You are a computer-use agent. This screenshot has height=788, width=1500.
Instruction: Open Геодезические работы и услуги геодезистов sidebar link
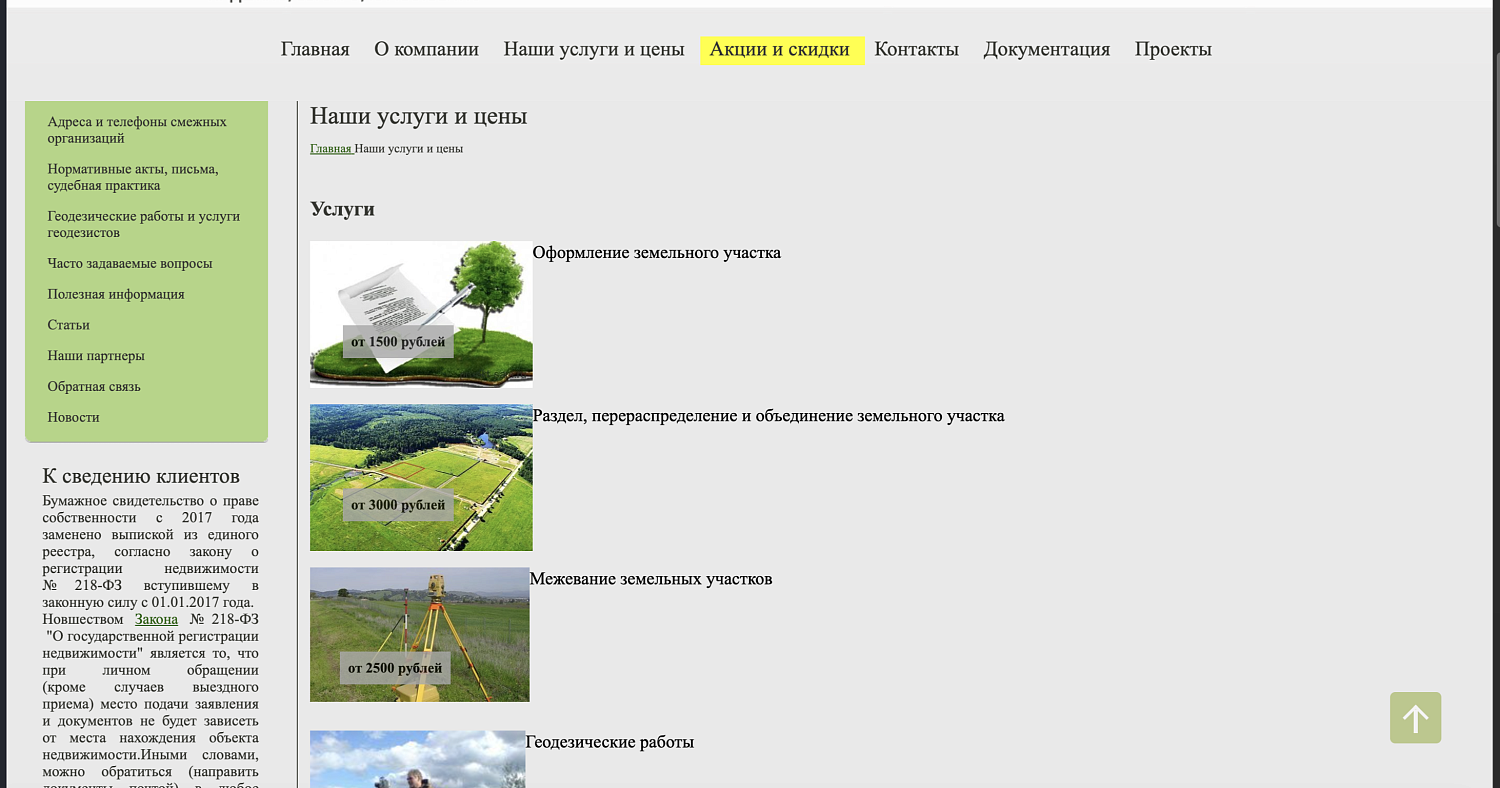click(x=143, y=224)
